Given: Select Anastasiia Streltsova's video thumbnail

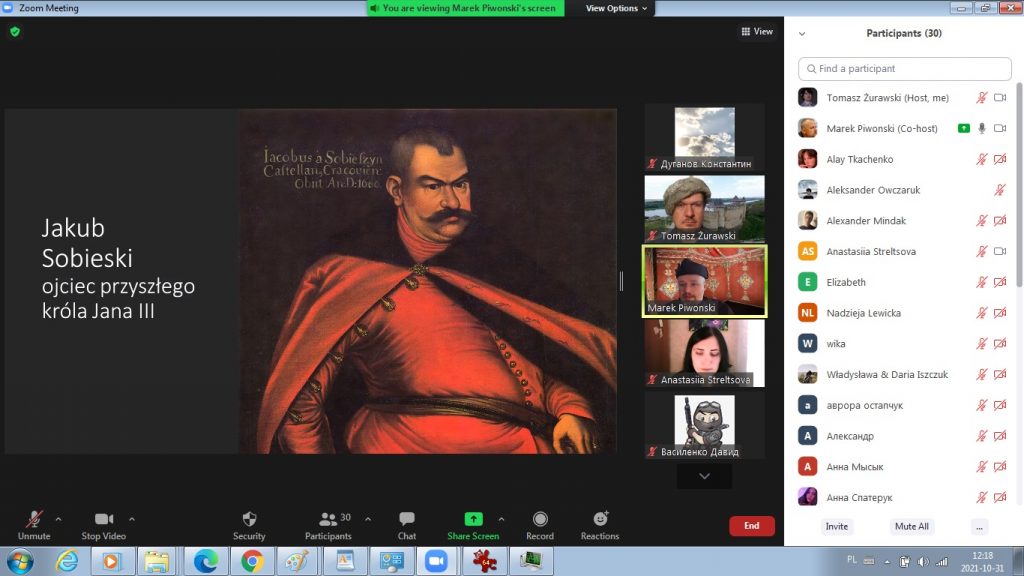Looking at the screenshot, I should click(x=704, y=353).
